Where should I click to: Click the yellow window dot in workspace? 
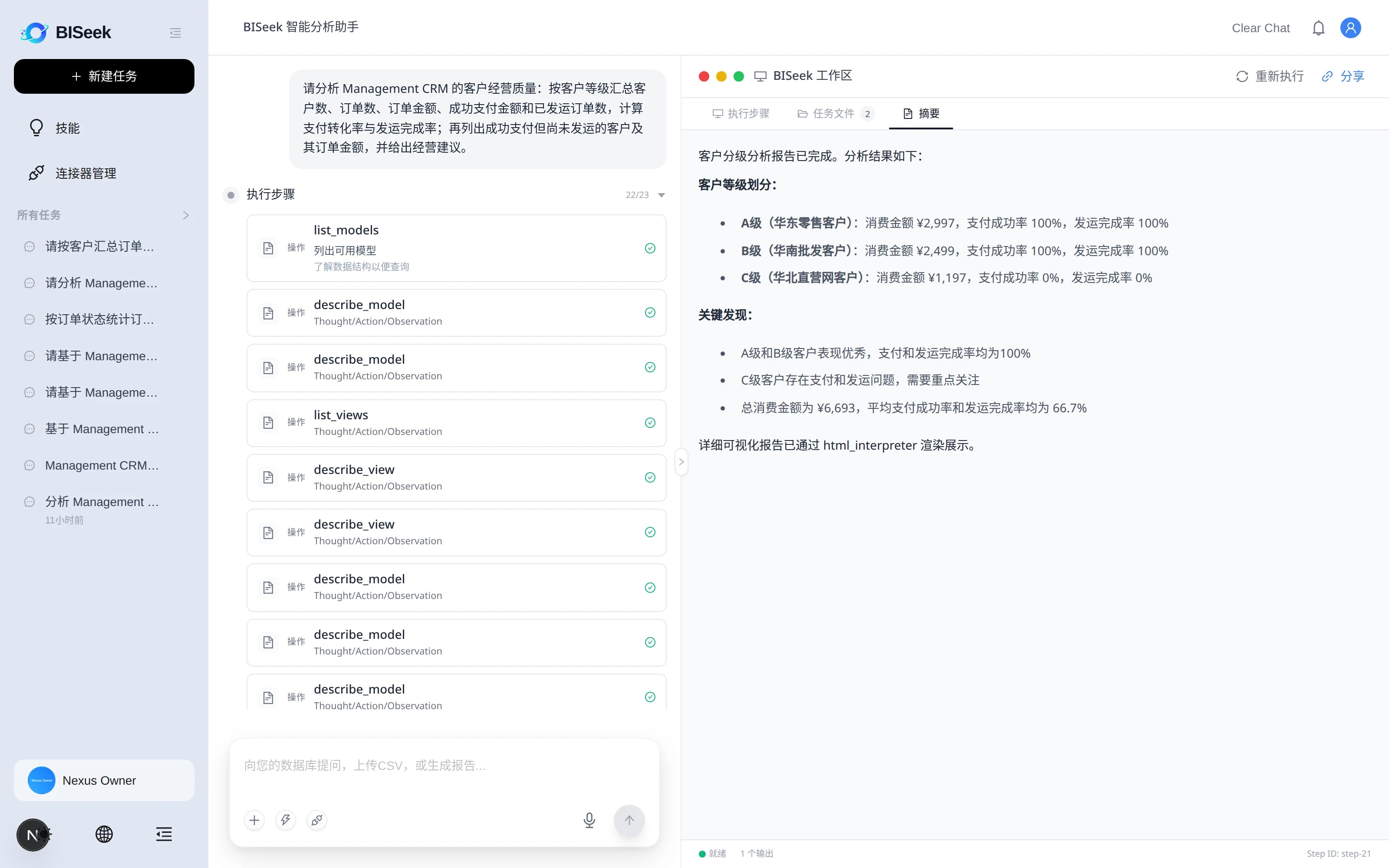tap(721, 76)
